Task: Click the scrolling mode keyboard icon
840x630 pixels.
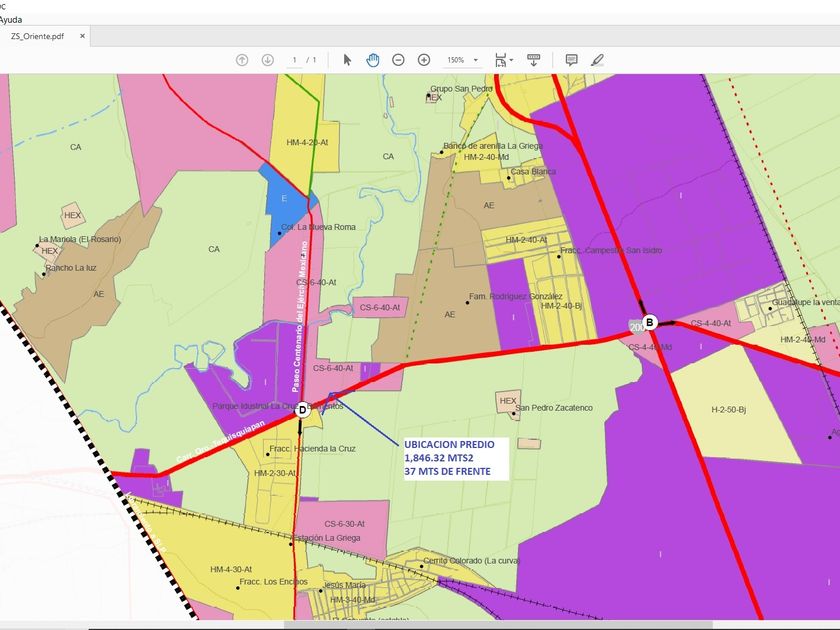Action: [x=534, y=60]
